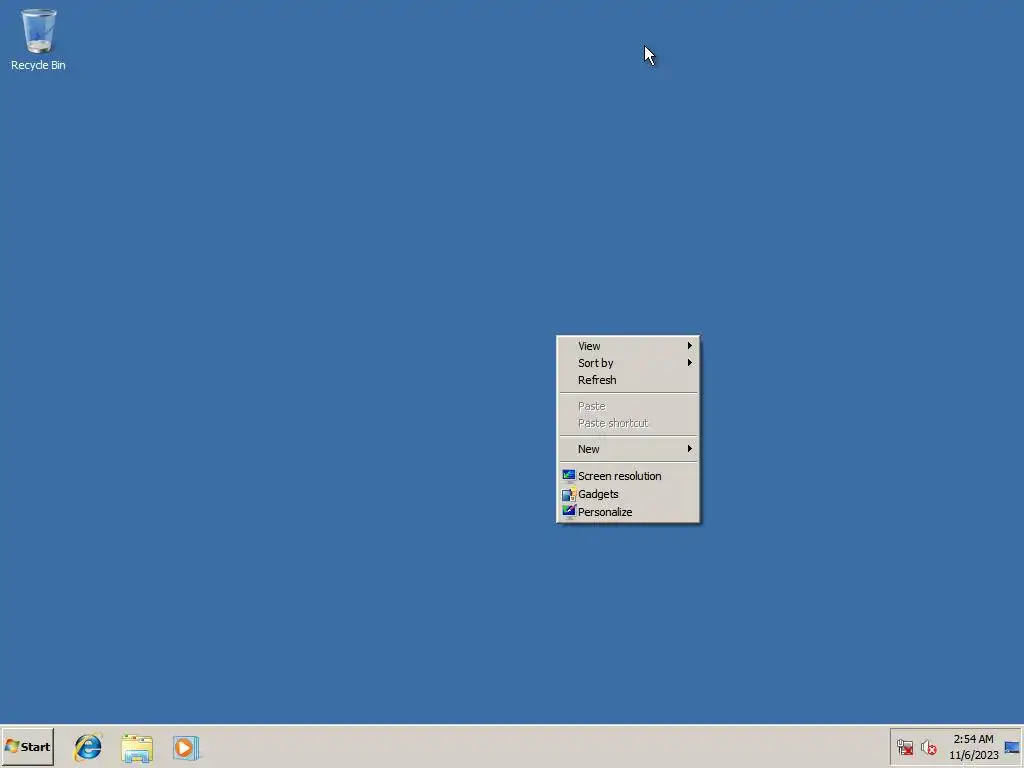Open the Recycle Bin desktop icon

38,39
